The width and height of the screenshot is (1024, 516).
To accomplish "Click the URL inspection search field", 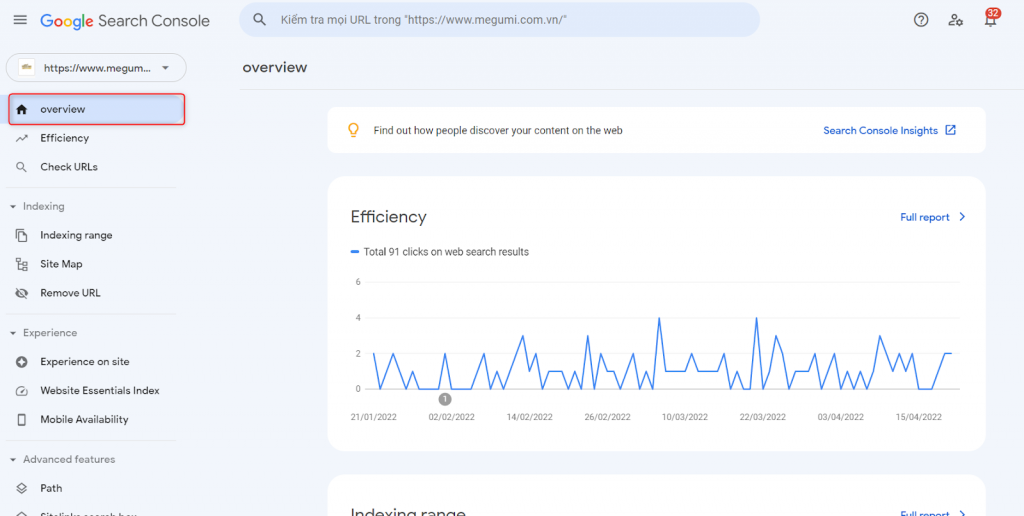I will click(500, 20).
